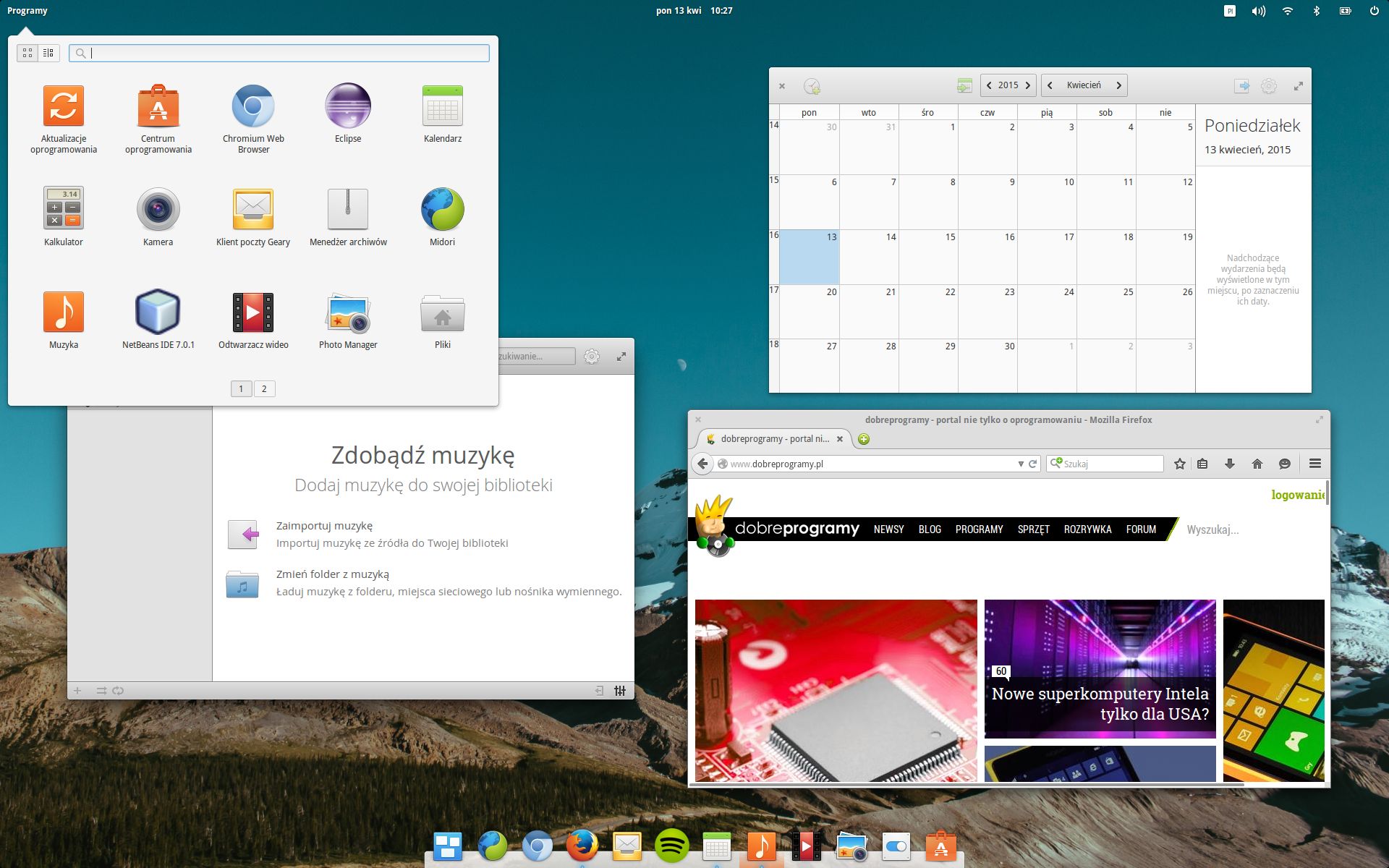Open Midori browser from launcher

click(x=443, y=217)
